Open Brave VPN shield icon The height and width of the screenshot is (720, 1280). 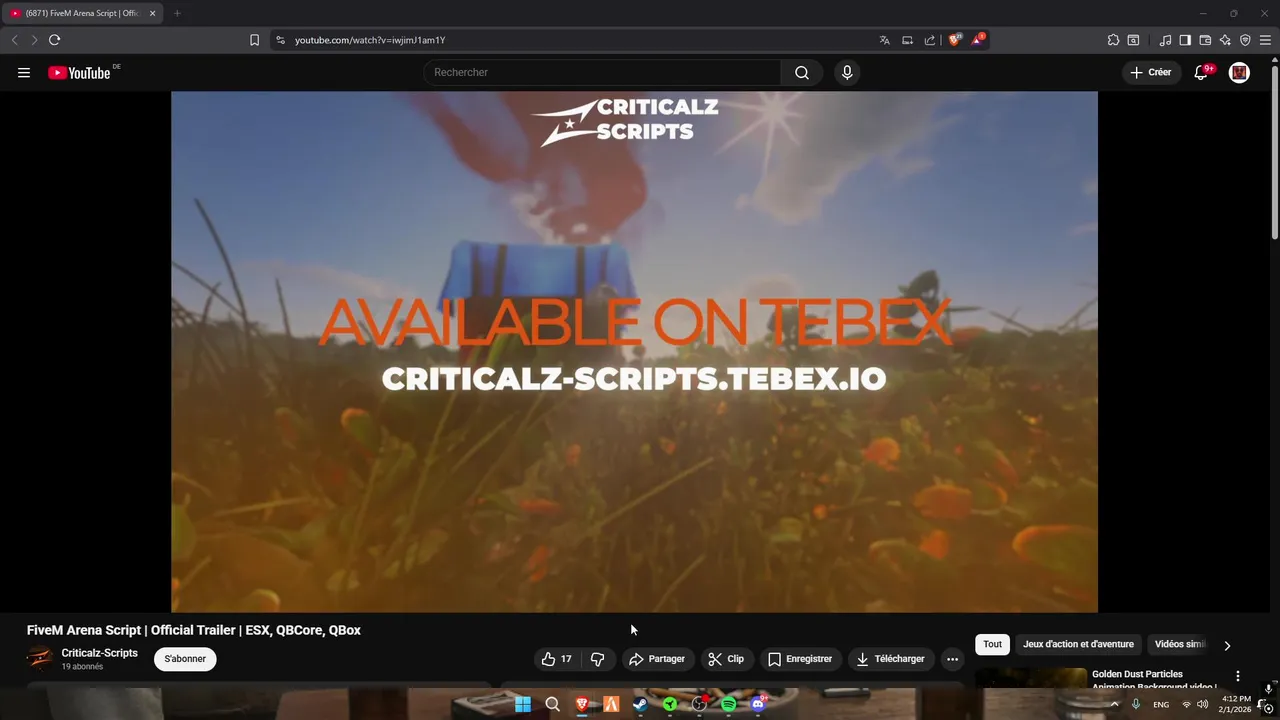[x=1245, y=40]
